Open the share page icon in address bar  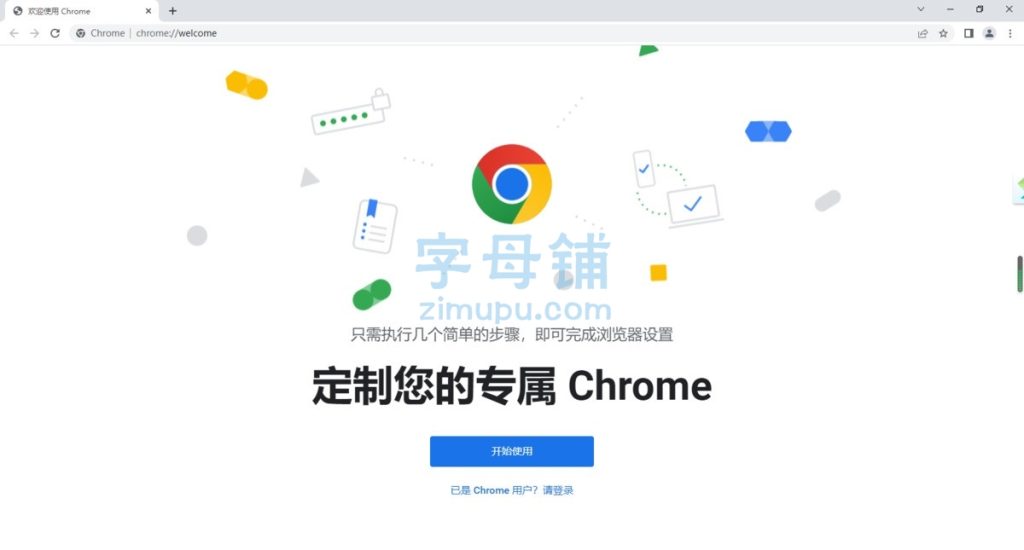point(923,33)
